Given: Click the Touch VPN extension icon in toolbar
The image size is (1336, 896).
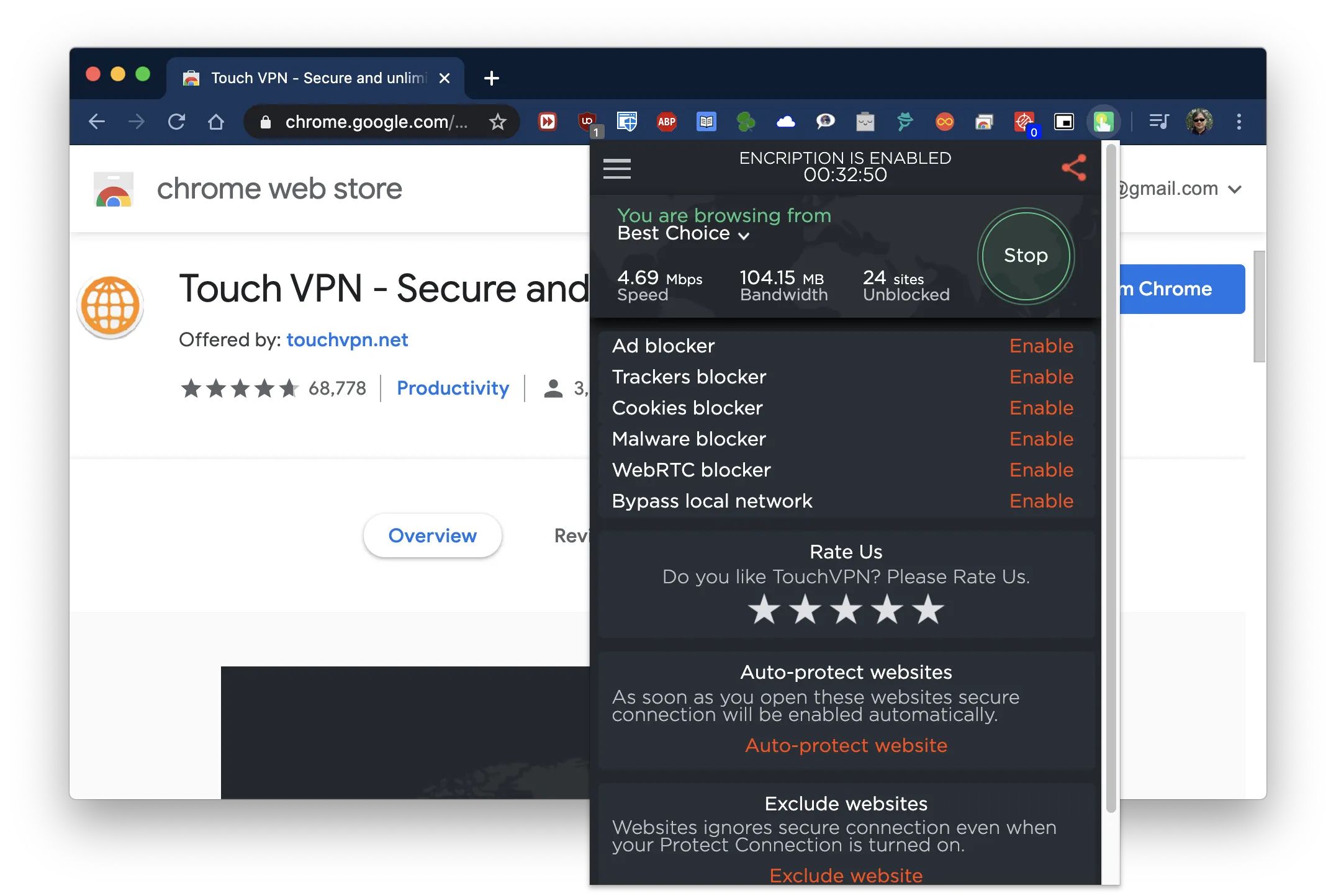Looking at the screenshot, I should pos(1103,122).
